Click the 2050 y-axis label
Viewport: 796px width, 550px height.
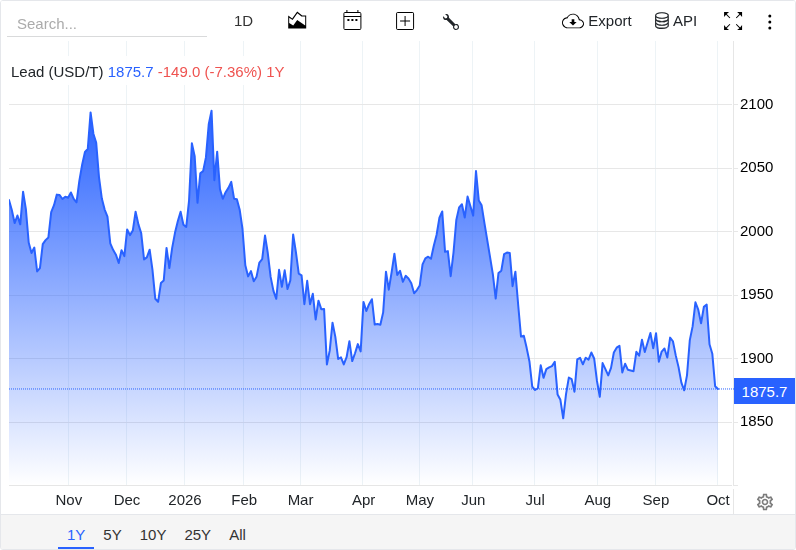(x=756, y=168)
